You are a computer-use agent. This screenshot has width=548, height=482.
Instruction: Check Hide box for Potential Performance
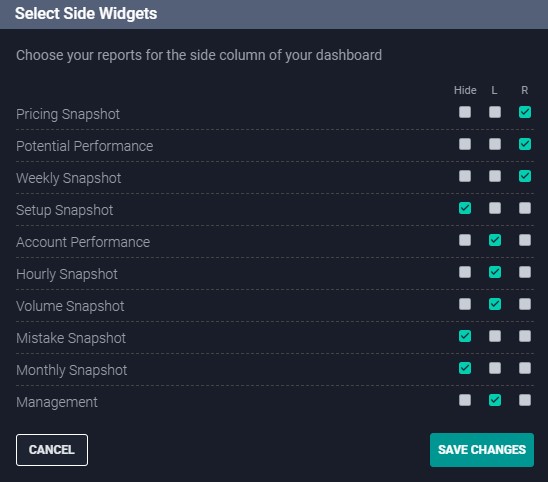(465, 144)
